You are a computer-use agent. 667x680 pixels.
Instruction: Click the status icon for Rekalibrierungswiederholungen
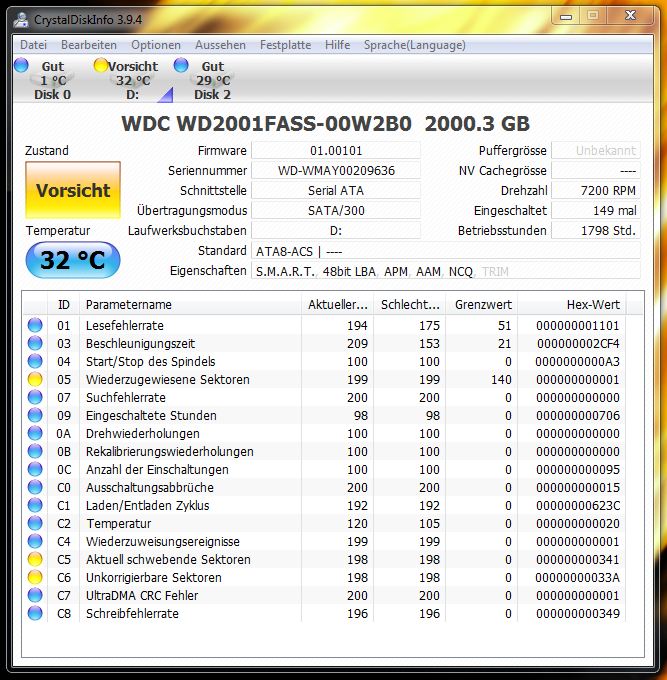point(35,451)
